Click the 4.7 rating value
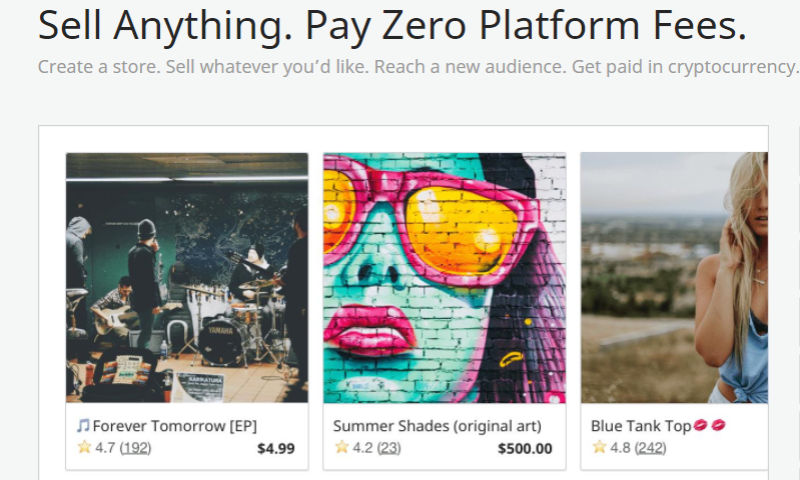Image resolution: width=800 pixels, height=480 pixels. (105, 448)
